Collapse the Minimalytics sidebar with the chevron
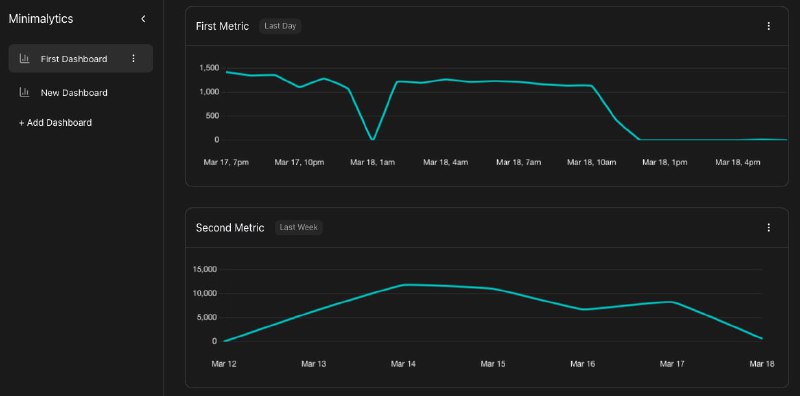This screenshot has width=800, height=396. [143, 19]
